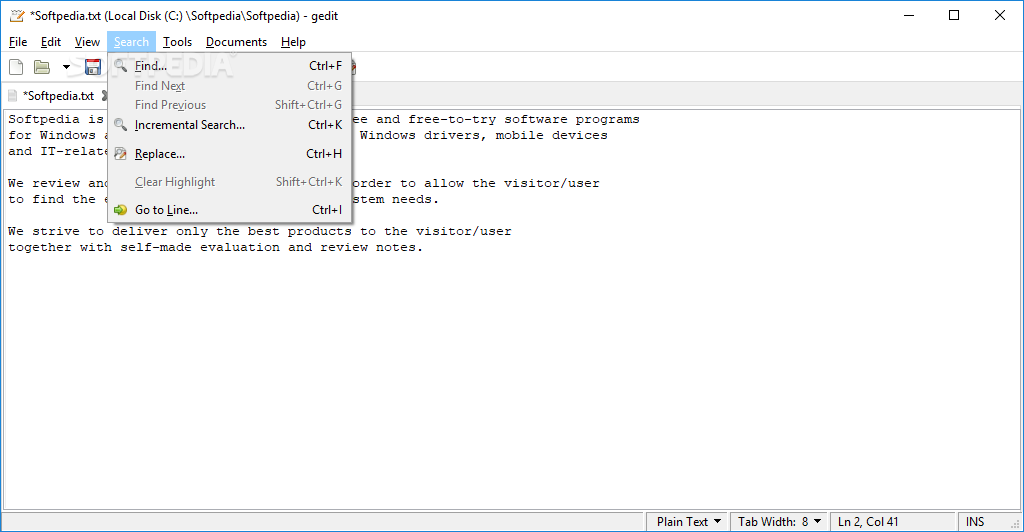
Task: Click the Ln 2, Col 41 status entry
Action: 868,522
